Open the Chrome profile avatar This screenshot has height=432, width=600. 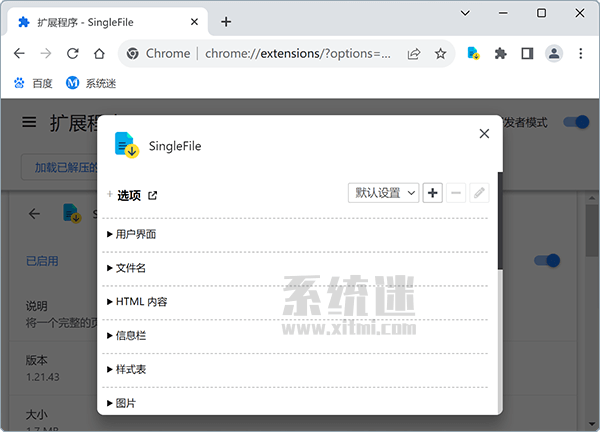pyautogui.click(x=554, y=54)
